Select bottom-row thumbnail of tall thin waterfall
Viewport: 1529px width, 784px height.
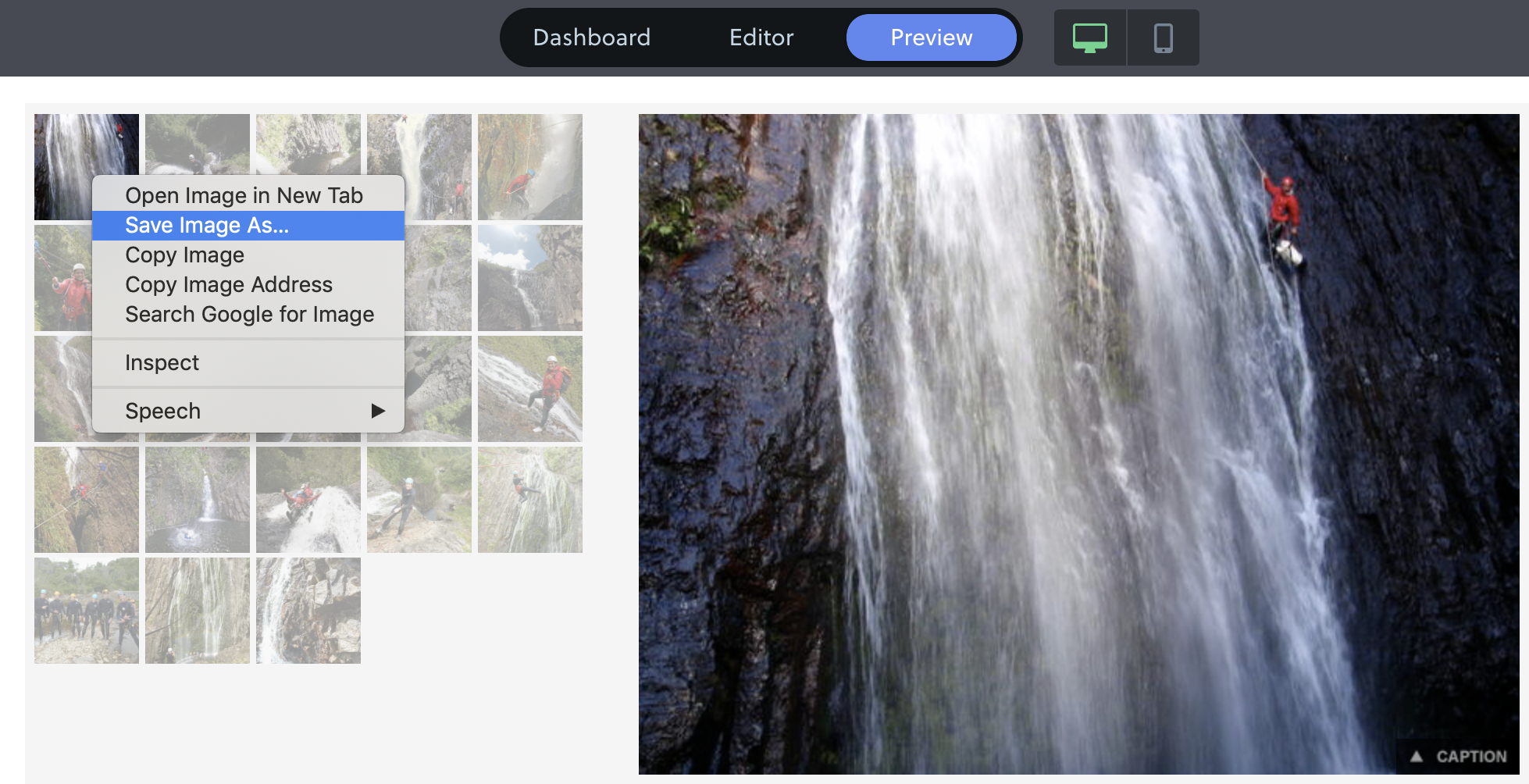click(198, 611)
